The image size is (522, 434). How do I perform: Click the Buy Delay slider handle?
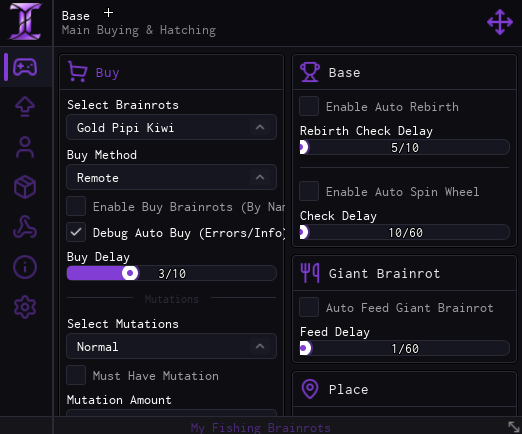pyautogui.click(x=130, y=273)
